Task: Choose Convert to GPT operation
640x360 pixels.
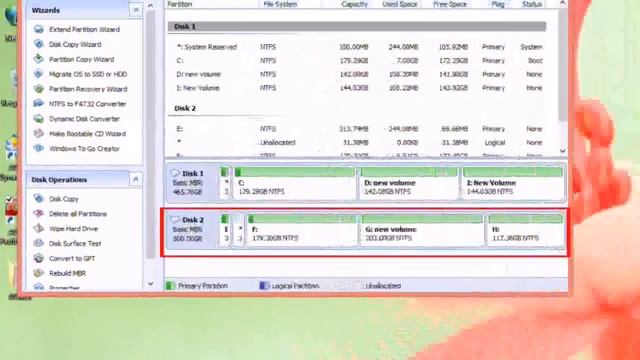Action: click(x=72, y=259)
